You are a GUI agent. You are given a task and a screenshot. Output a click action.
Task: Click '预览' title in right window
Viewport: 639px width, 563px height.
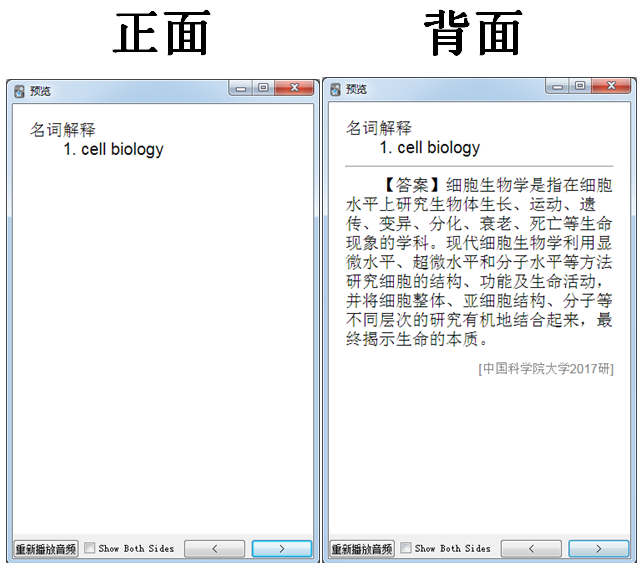point(356,90)
